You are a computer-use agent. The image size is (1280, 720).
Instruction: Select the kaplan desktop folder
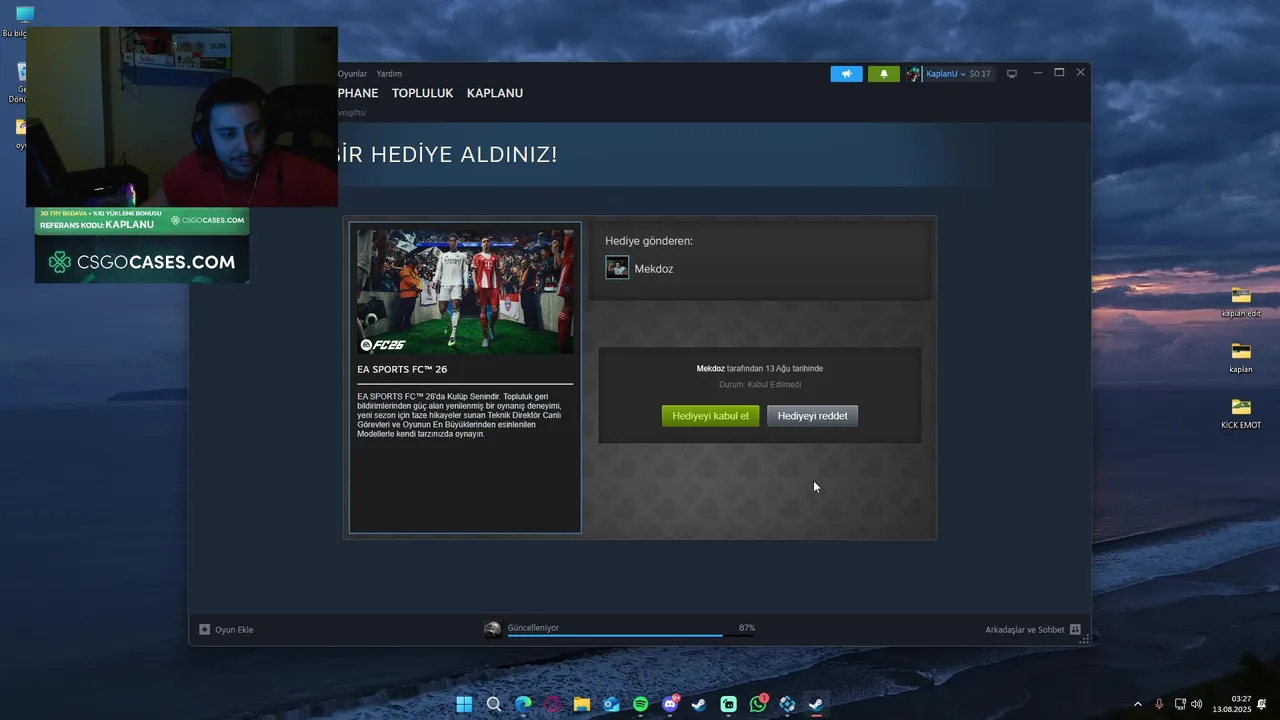point(1241,357)
